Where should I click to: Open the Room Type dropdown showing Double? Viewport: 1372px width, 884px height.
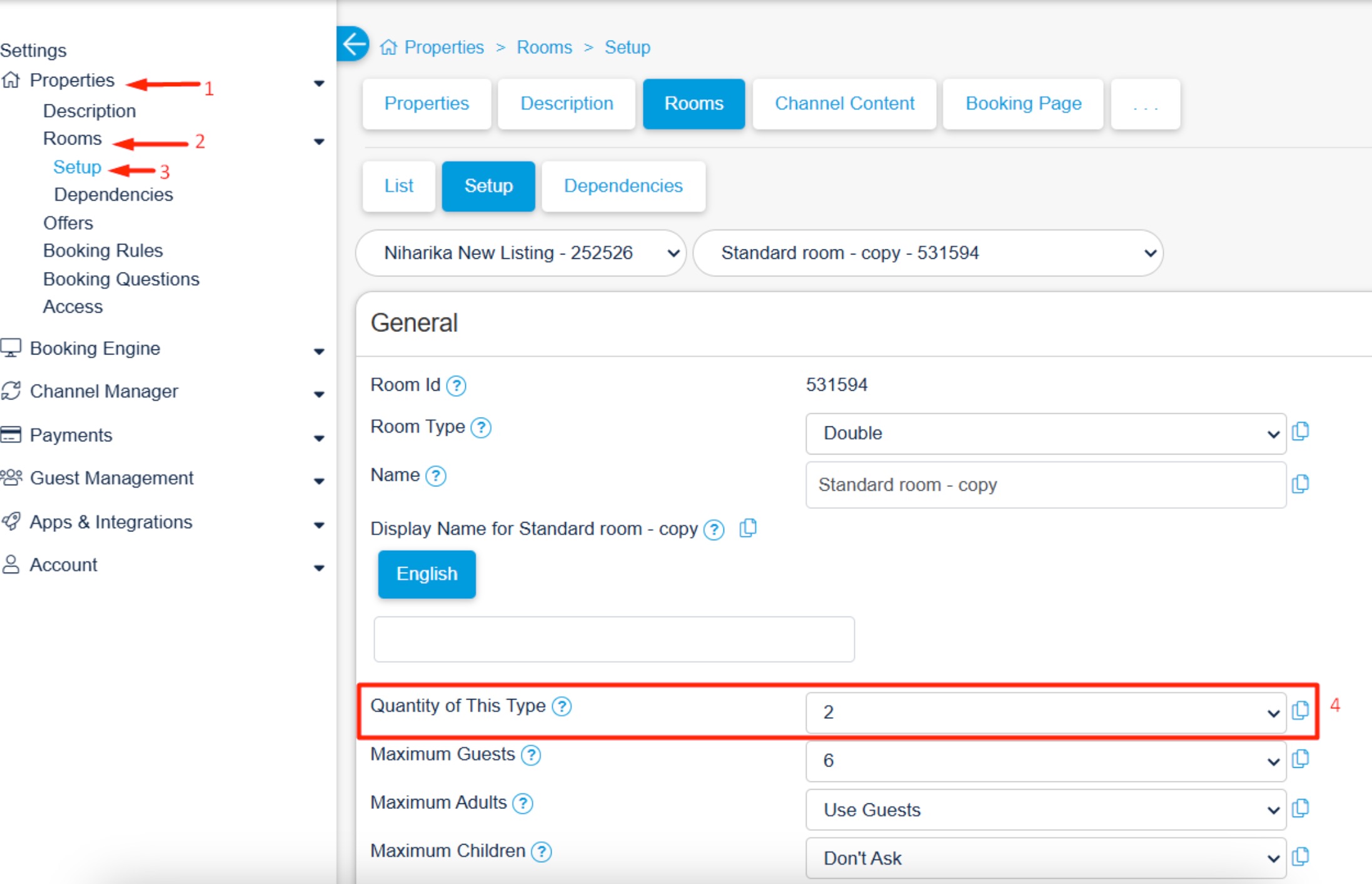tap(1046, 433)
